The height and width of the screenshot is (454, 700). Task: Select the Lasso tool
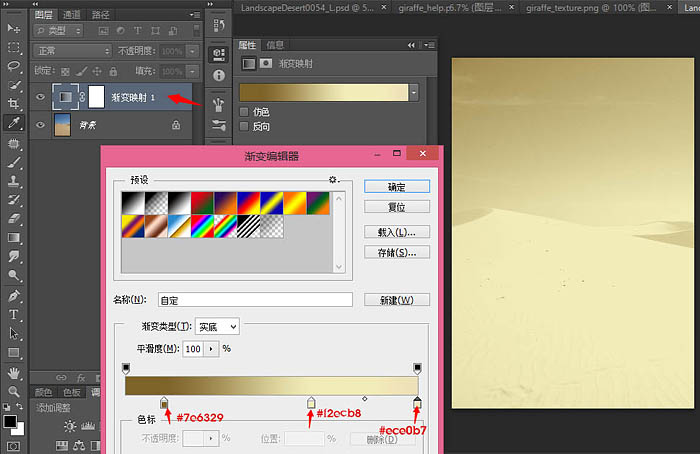[x=14, y=66]
